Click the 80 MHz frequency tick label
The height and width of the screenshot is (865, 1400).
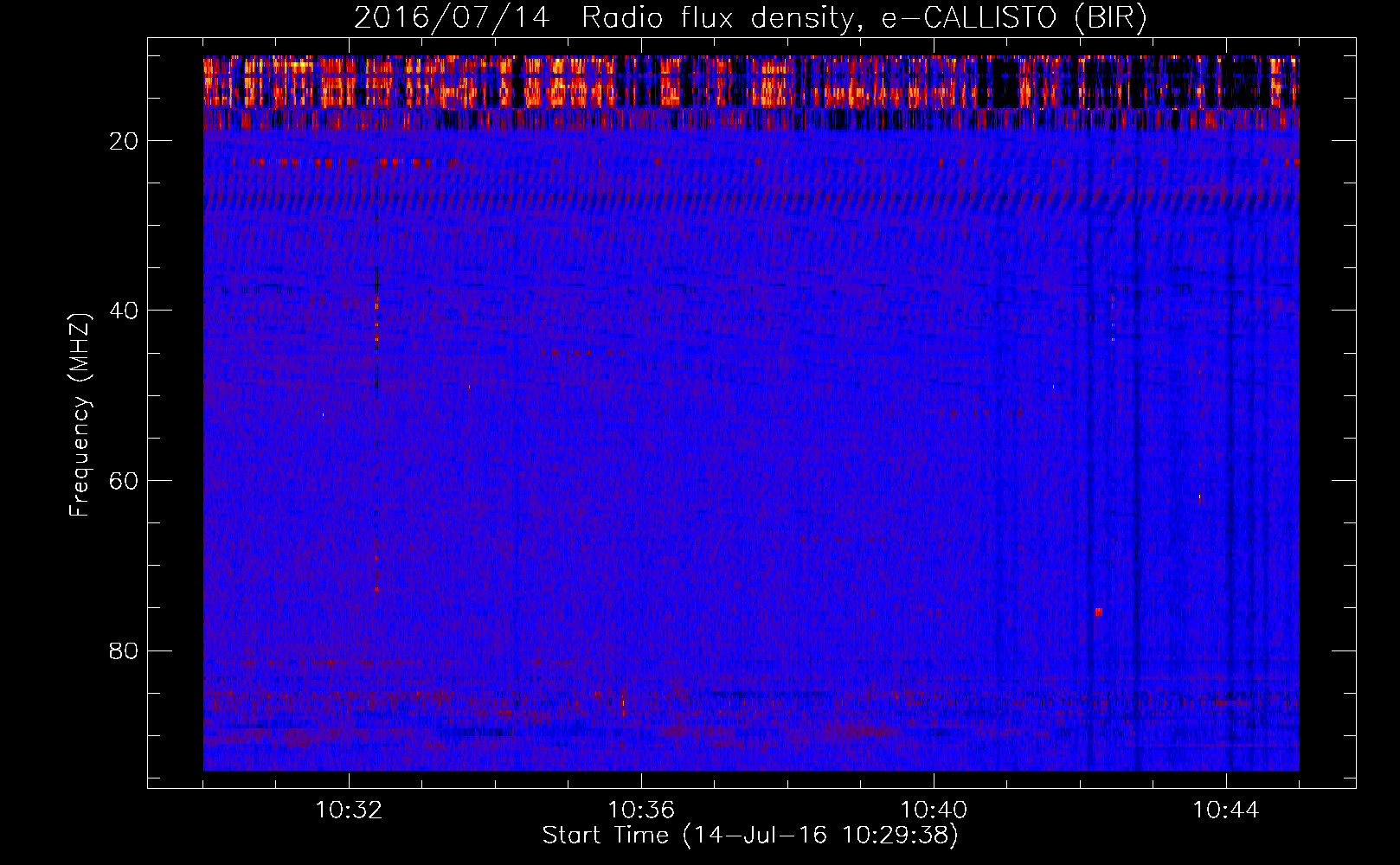click(124, 650)
